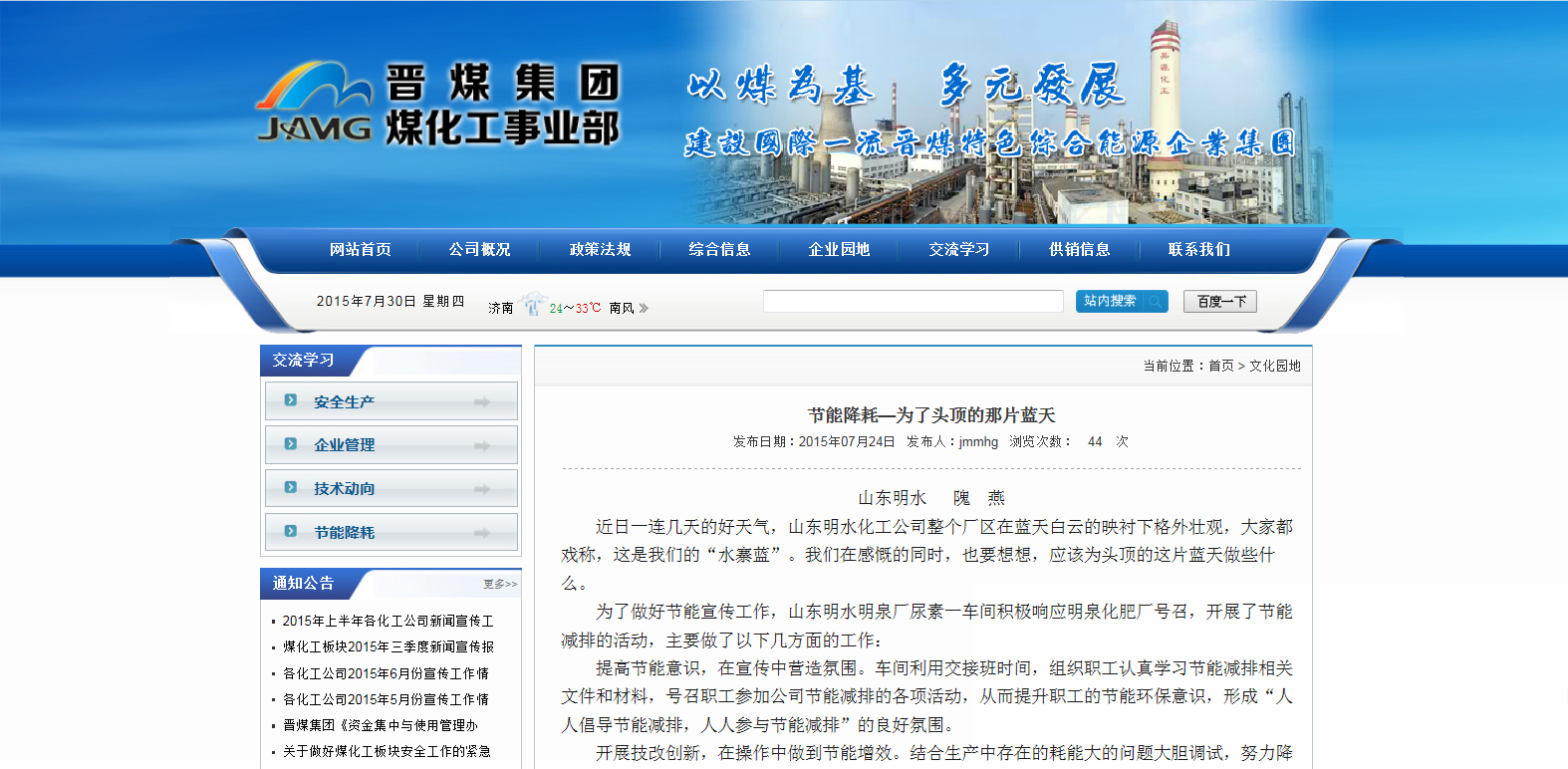Click the article title 节能降耗—为了头顶的那片蓝天
The width and height of the screenshot is (1568, 769).
[931, 415]
